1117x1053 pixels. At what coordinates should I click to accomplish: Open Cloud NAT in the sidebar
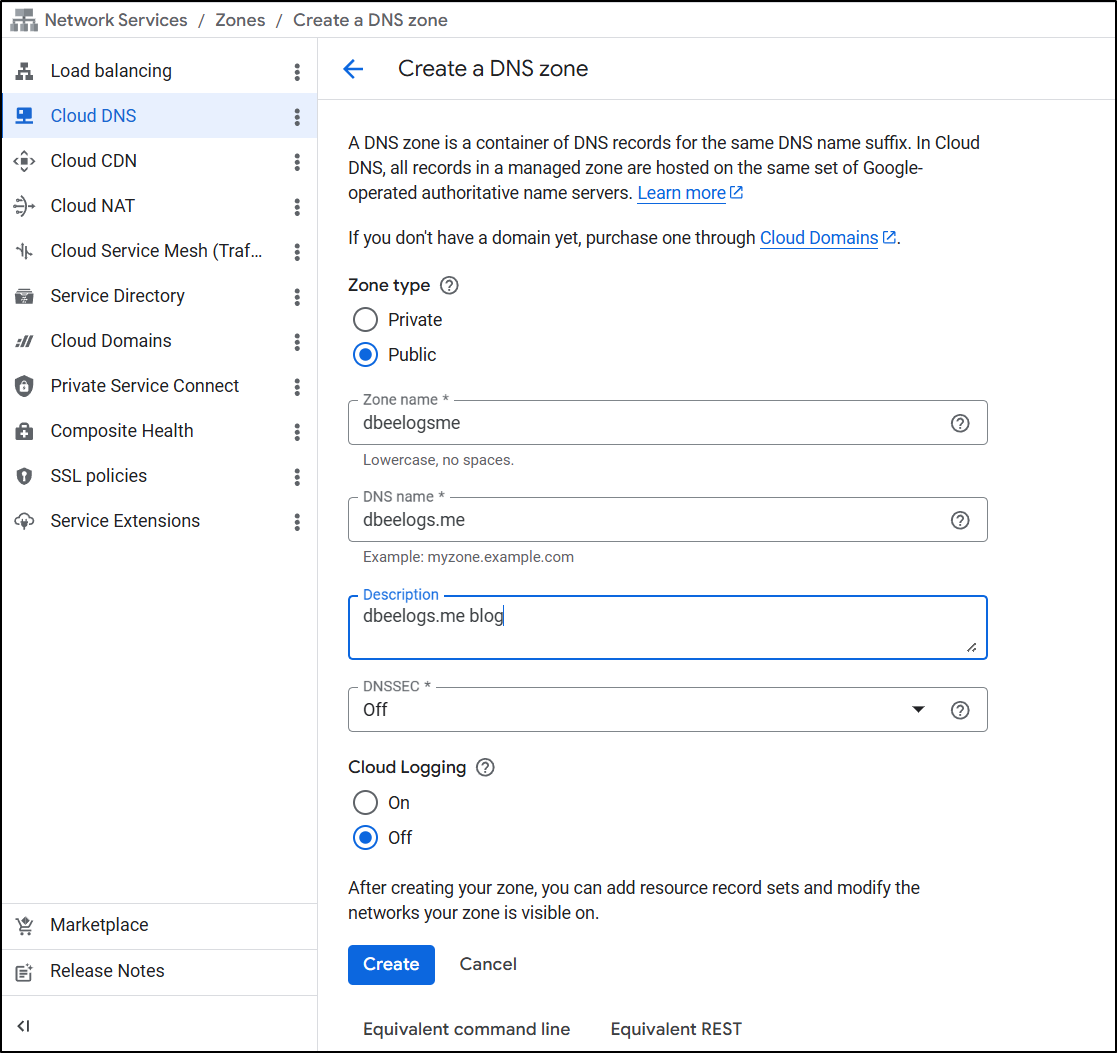pyautogui.click(x=93, y=206)
